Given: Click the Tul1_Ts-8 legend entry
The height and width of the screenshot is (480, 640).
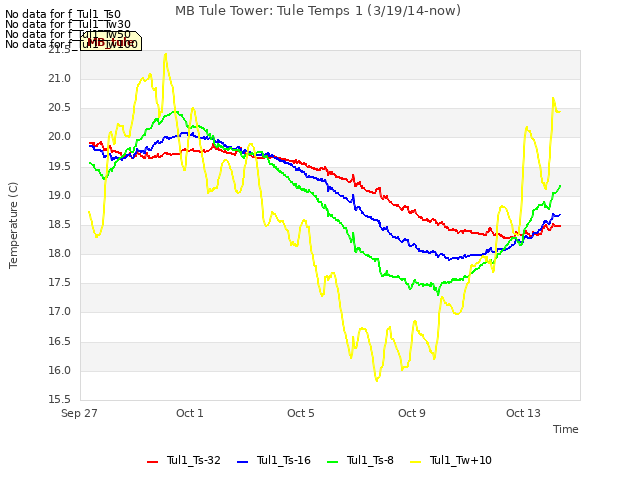Looking at the screenshot, I should (x=360, y=460).
